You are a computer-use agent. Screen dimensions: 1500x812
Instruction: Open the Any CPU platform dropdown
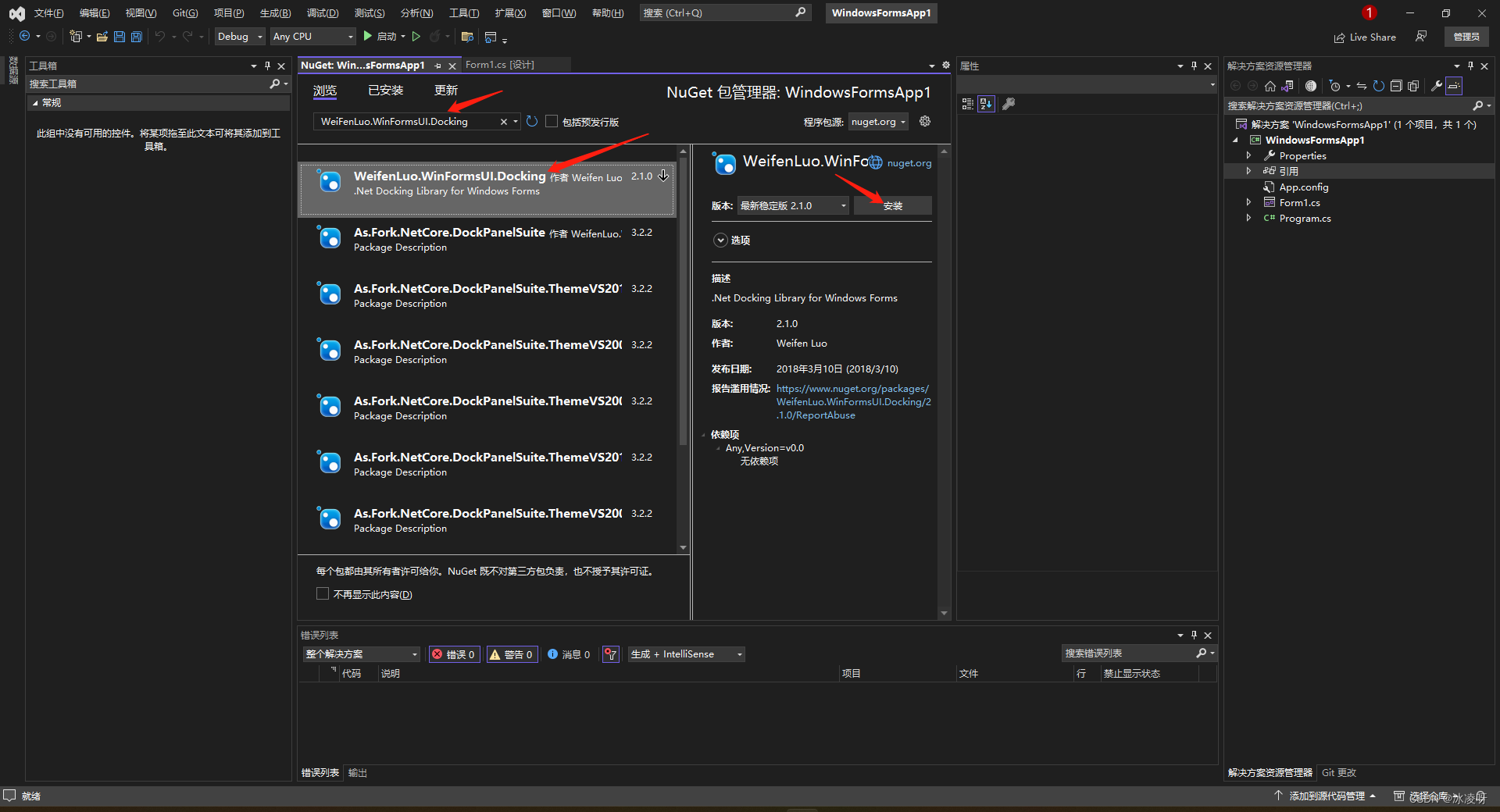[312, 36]
